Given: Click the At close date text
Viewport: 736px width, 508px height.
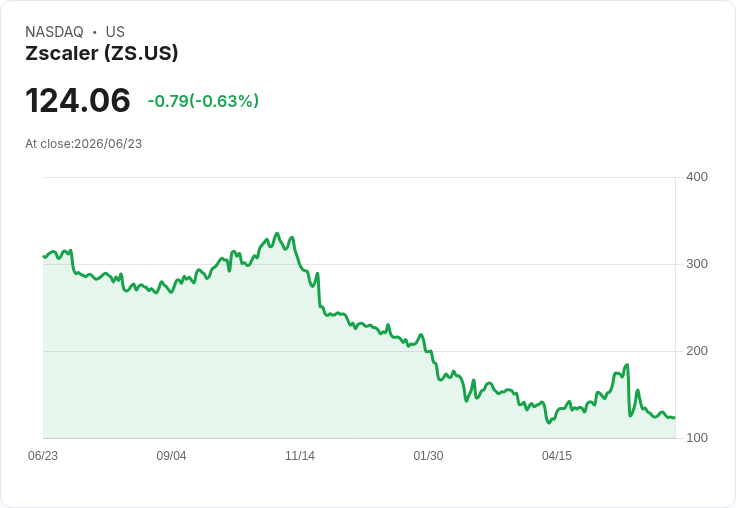Looking at the screenshot, I should tap(84, 144).
